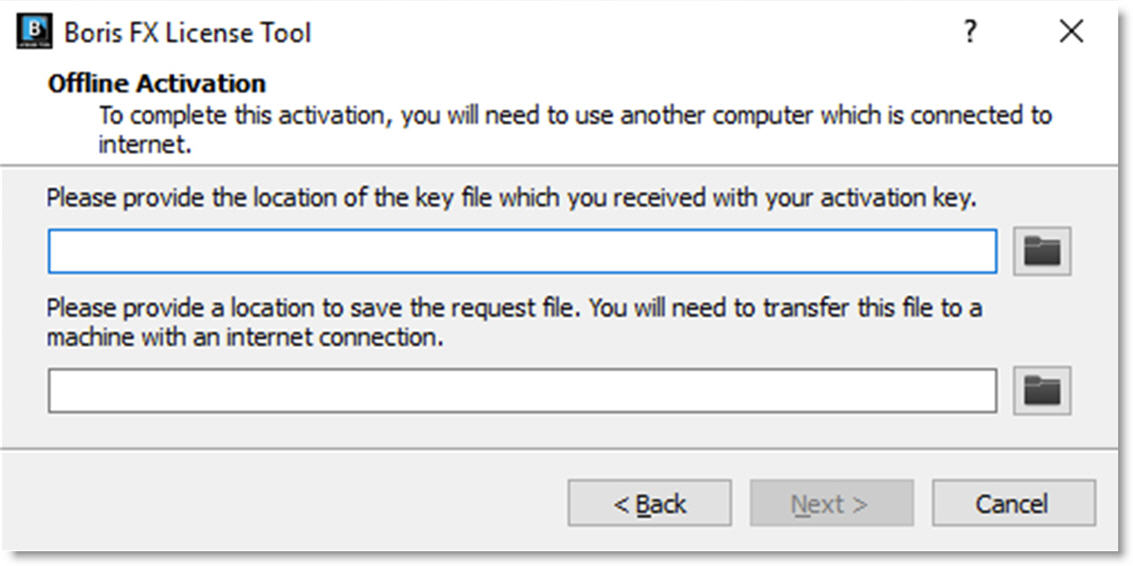
Task: Open the key file browse folder icon
Action: 1042,251
